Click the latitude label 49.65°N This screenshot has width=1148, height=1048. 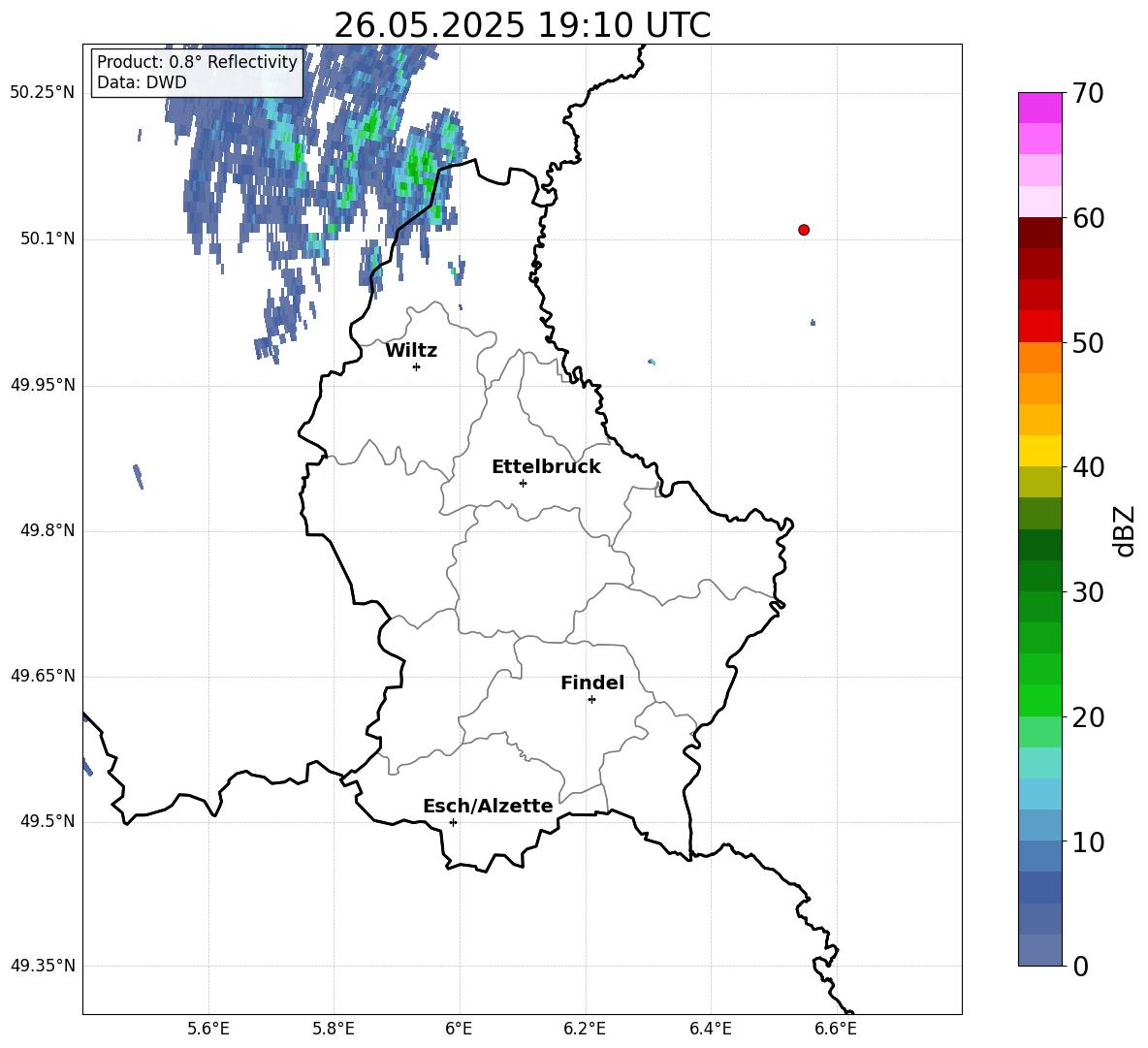point(43,676)
